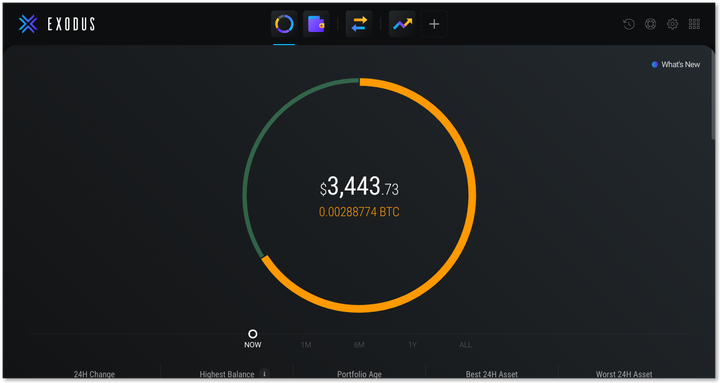This screenshot has width=720, height=383.
Task: Click the 0.00288774 BTC value
Action: (x=359, y=212)
